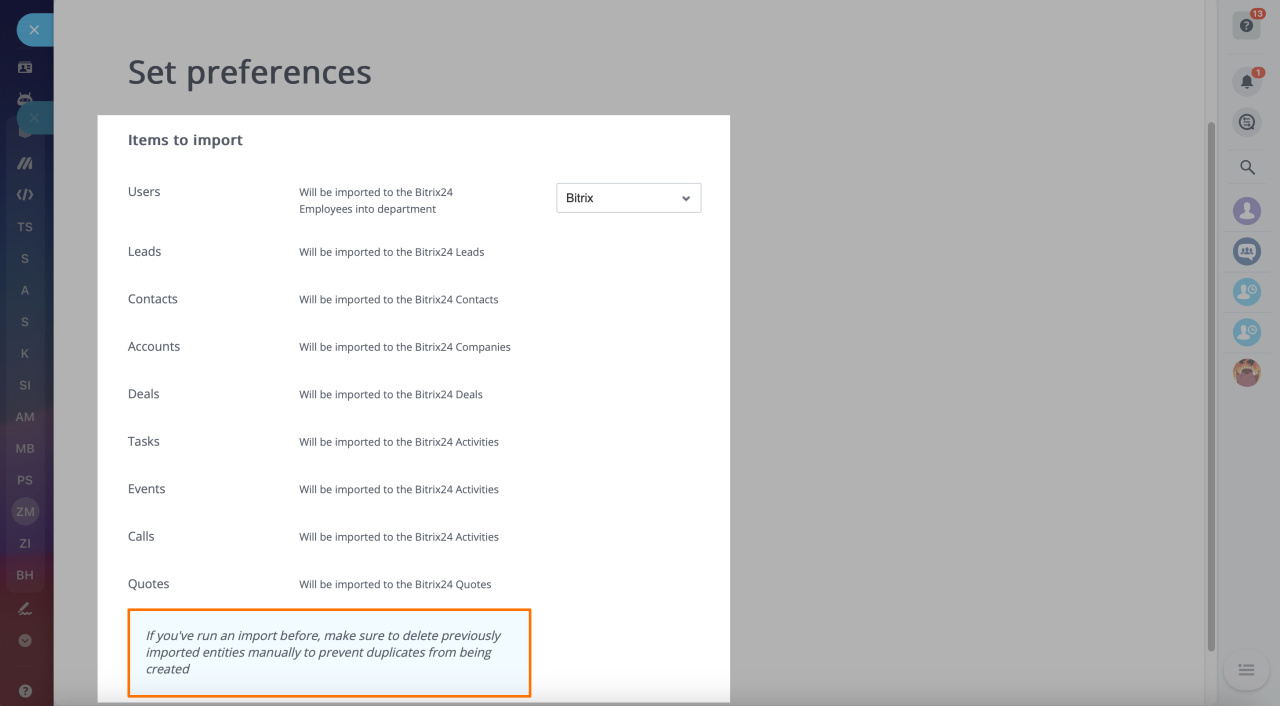
Task: Select the PS sidebar item
Action: [x=25, y=480]
